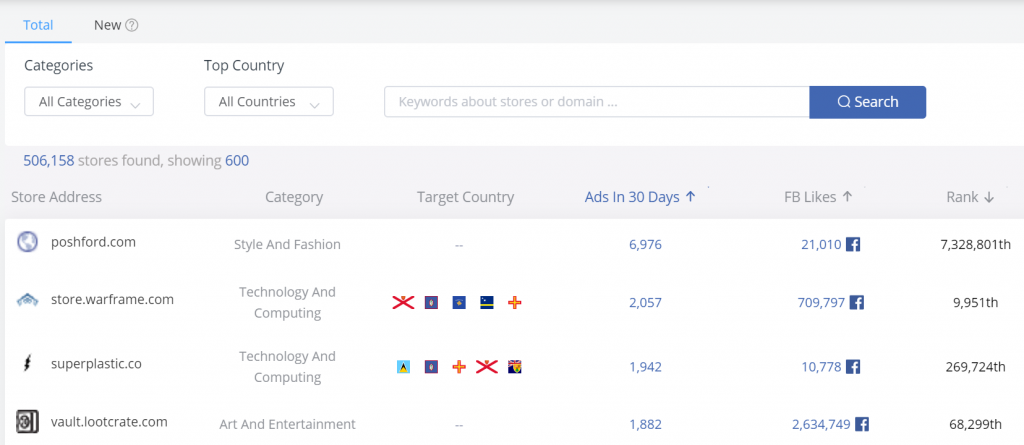The image size is (1024, 445).
Task: Click third flag in store.warframe.com row
Action: [x=459, y=303]
